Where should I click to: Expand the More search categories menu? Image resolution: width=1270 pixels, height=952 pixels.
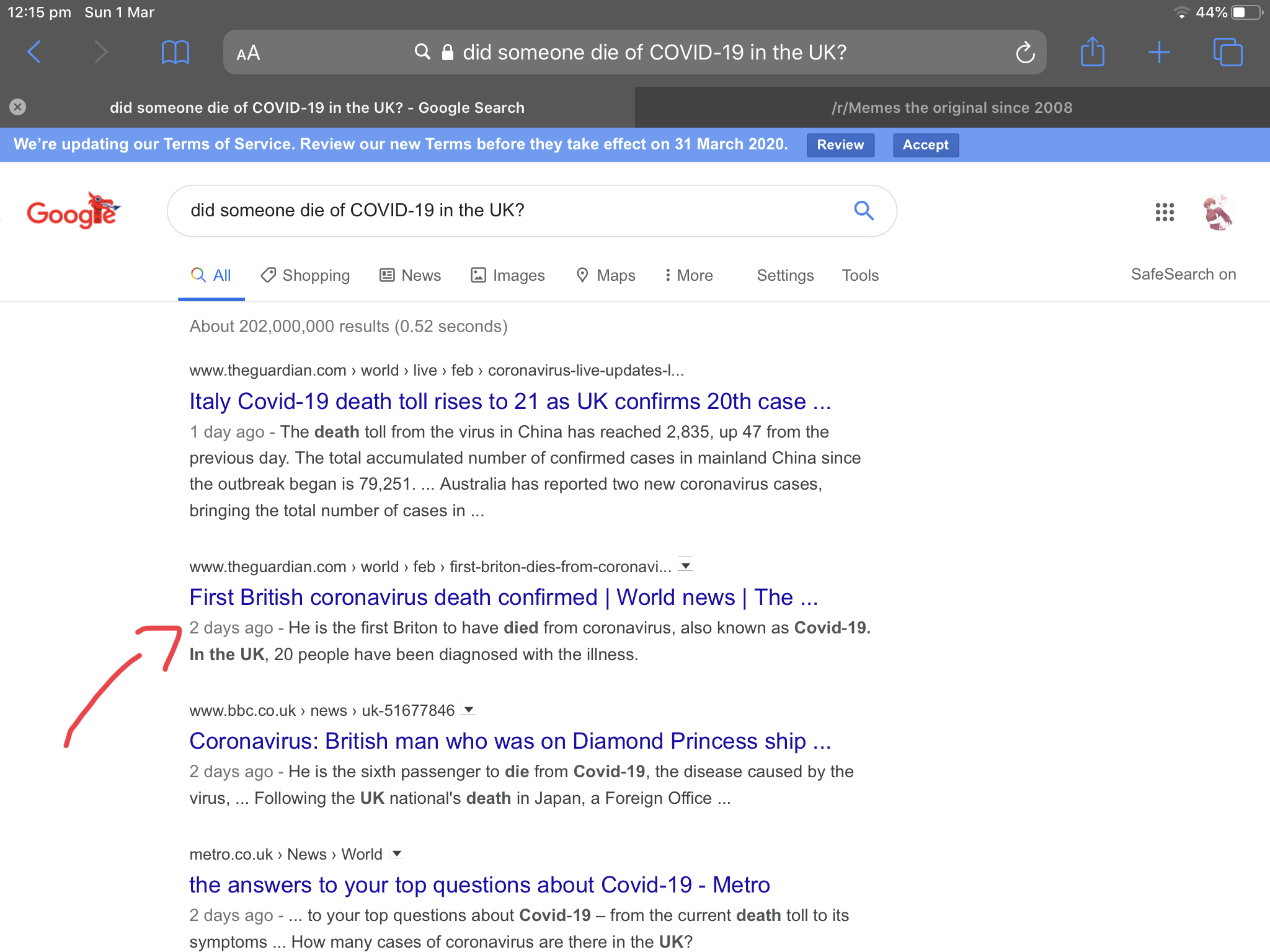(x=688, y=275)
